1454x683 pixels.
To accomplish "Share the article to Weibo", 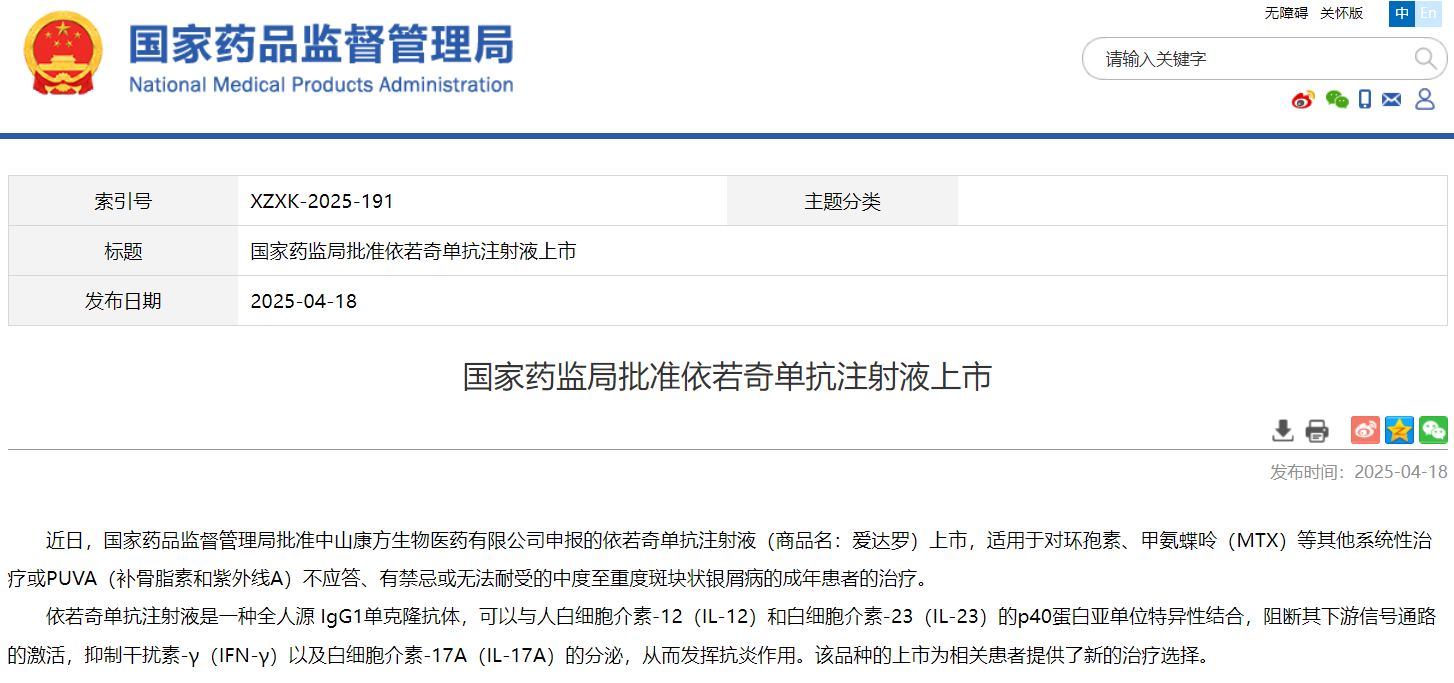I will 1365,430.
